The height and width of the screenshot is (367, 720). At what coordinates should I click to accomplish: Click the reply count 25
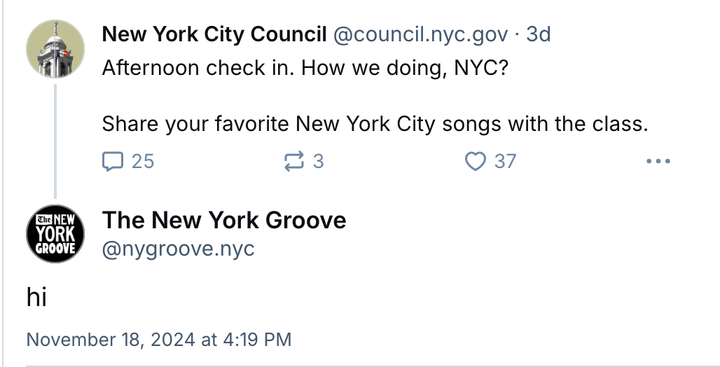(x=143, y=161)
